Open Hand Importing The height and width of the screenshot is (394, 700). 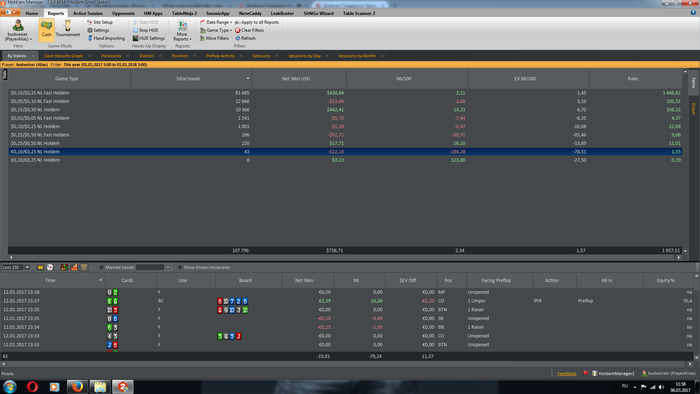106,38
